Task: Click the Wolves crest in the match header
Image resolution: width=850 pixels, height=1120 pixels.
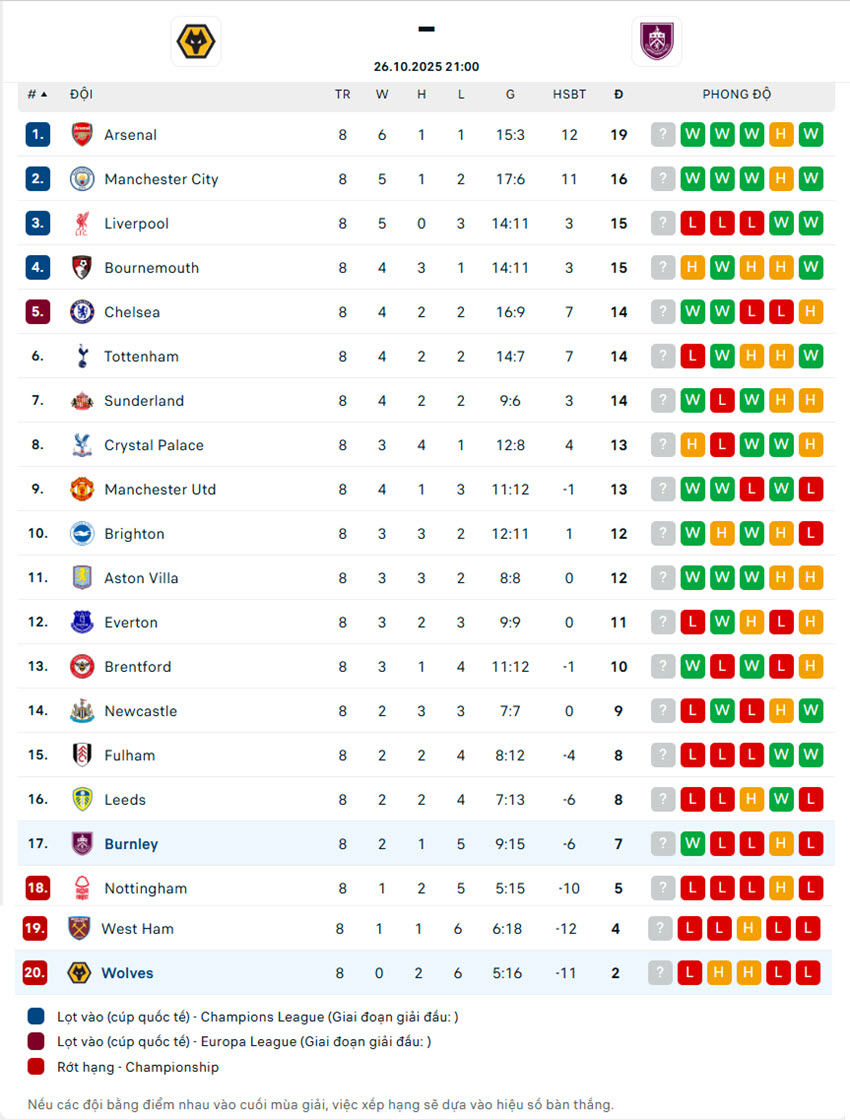Action: (x=196, y=42)
